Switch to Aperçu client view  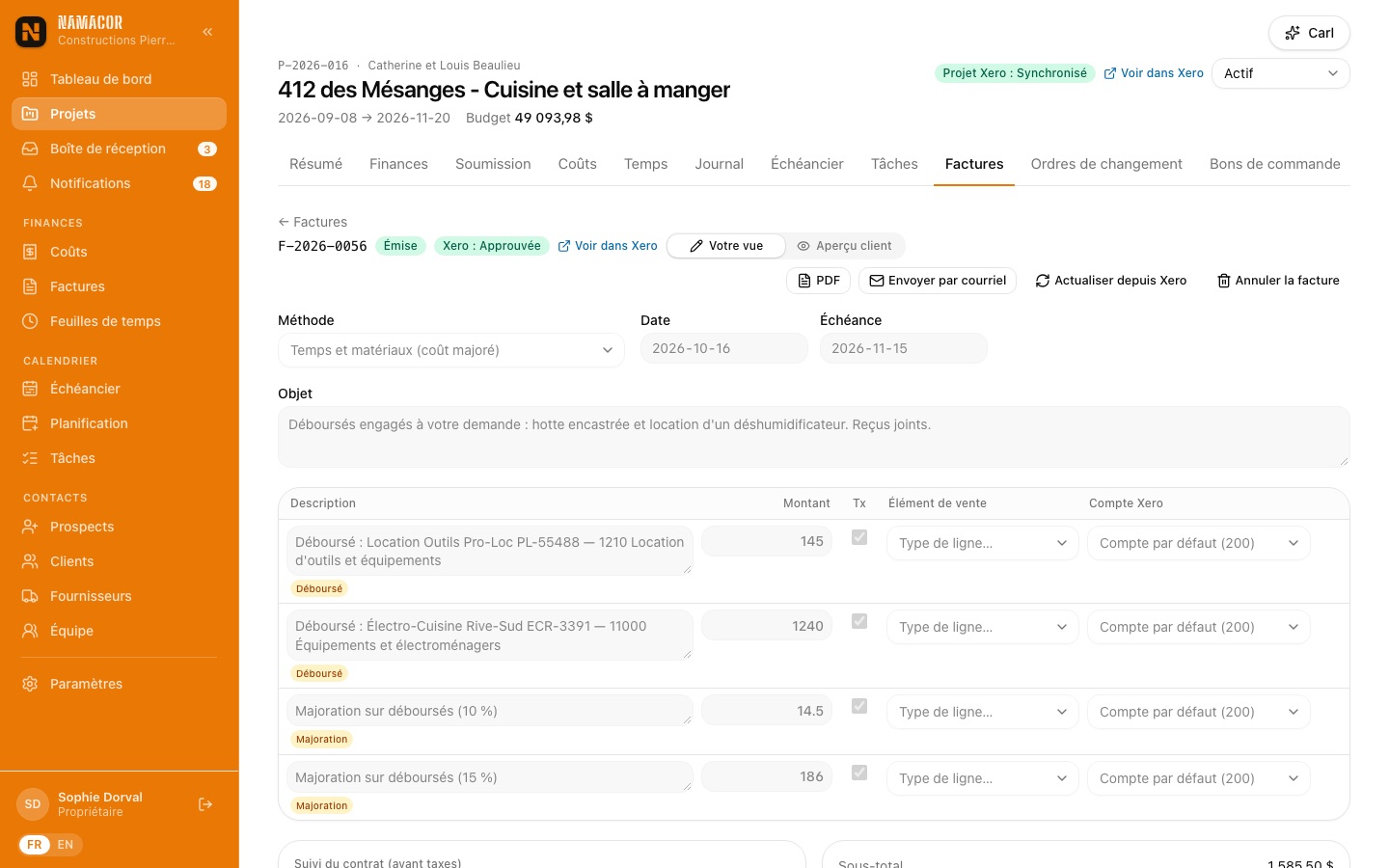[x=845, y=246]
